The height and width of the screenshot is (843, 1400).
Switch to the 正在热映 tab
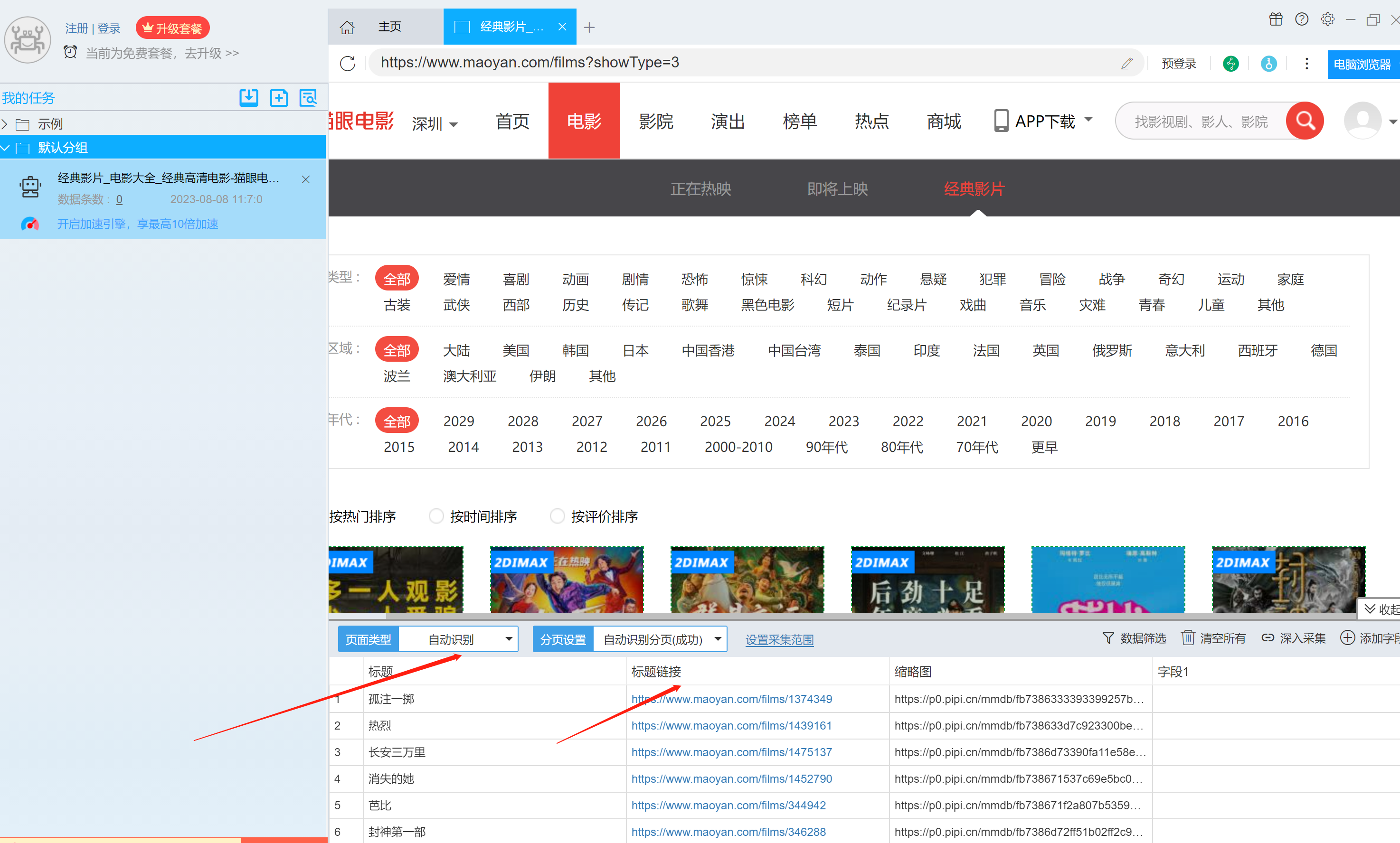pyautogui.click(x=700, y=188)
